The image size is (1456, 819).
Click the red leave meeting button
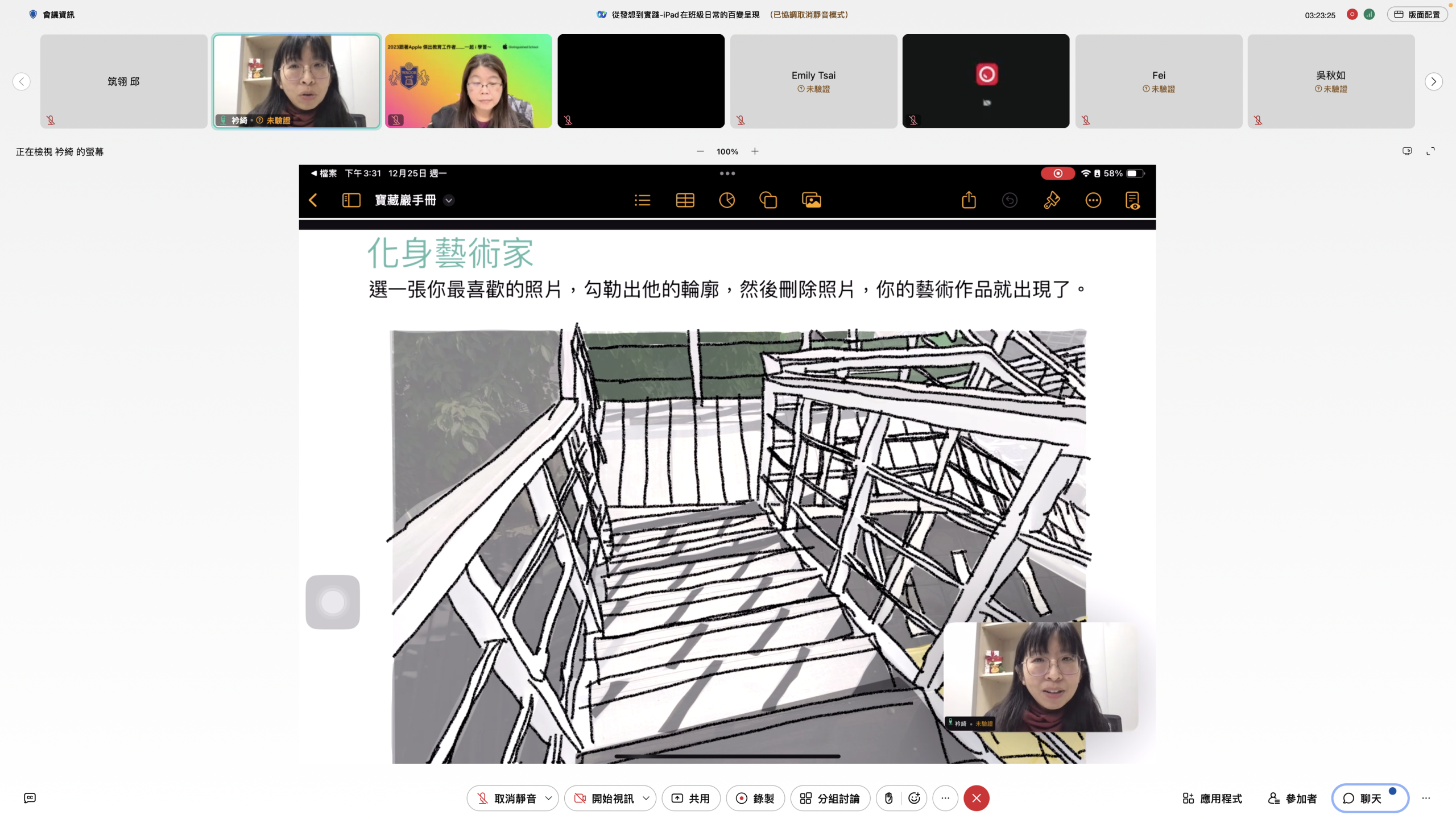(x=976, y=798)
